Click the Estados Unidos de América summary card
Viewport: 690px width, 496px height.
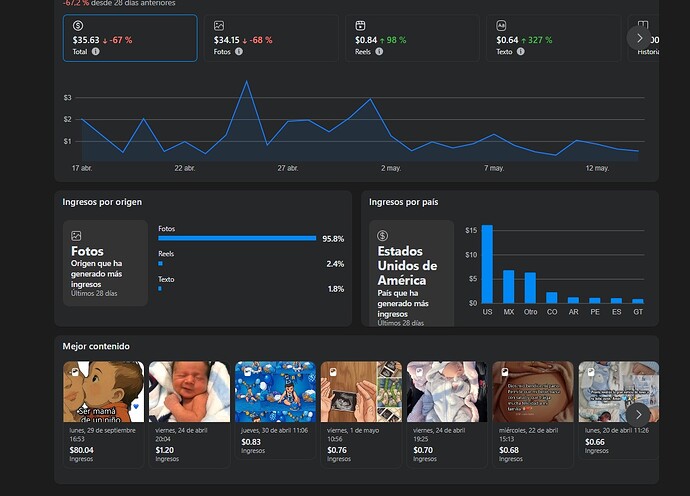pos(411,273)
